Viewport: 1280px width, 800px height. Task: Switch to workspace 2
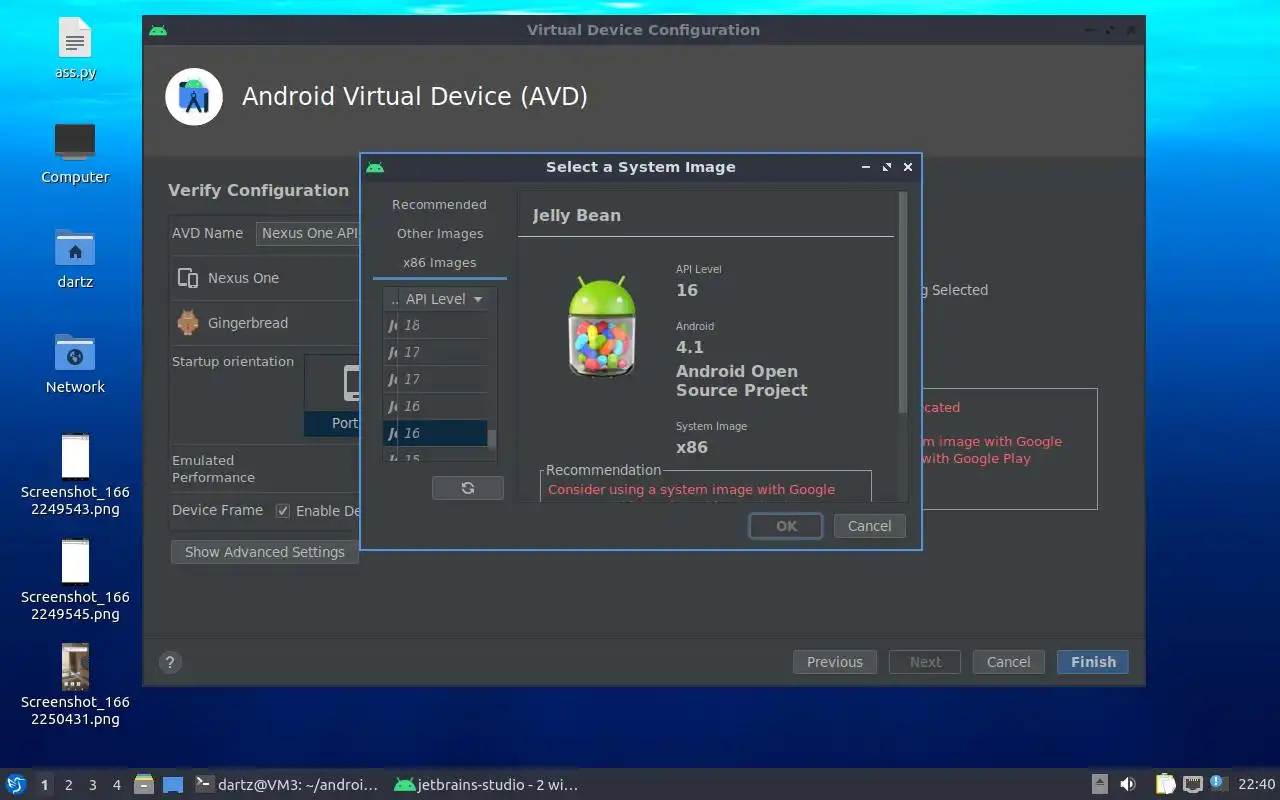click(x=69, y=785)
